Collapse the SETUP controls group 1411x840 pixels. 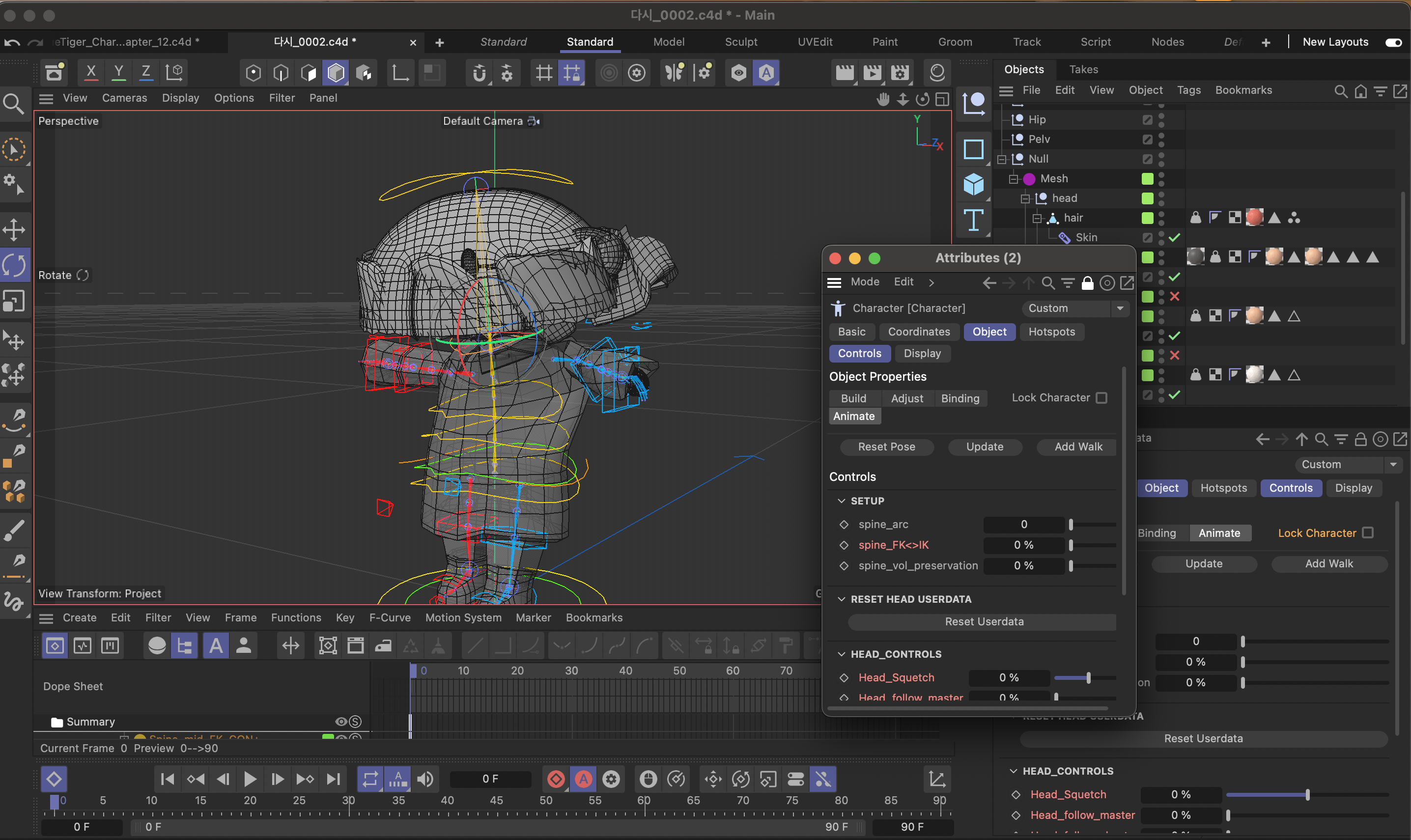(842, 501)
